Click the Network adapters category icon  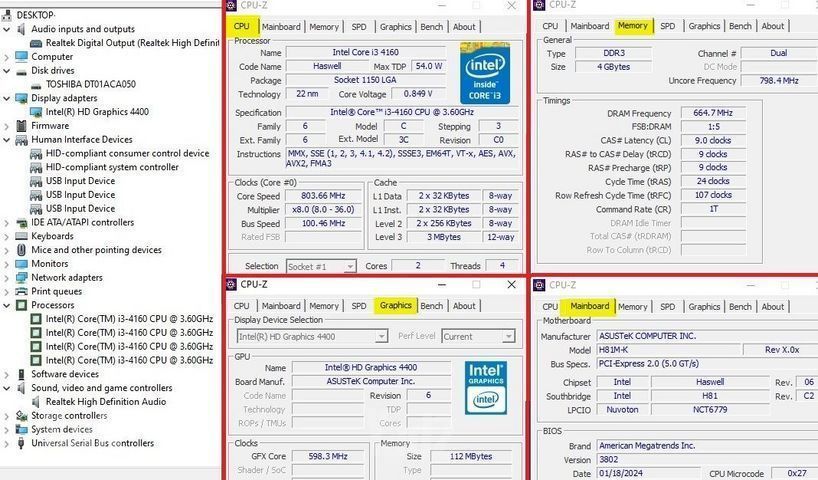point(21,278)
